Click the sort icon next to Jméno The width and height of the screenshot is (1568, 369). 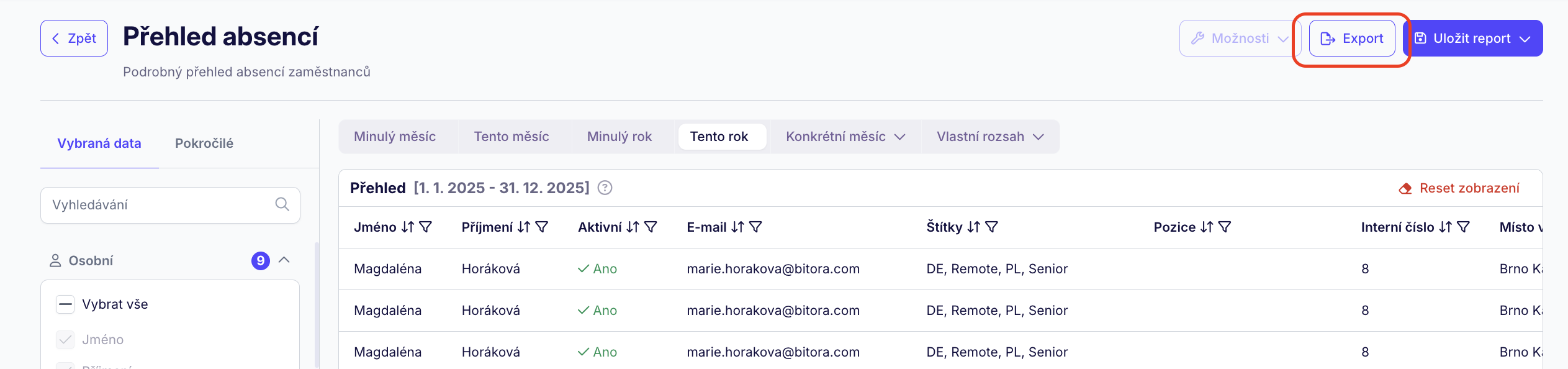coord(407,227)
